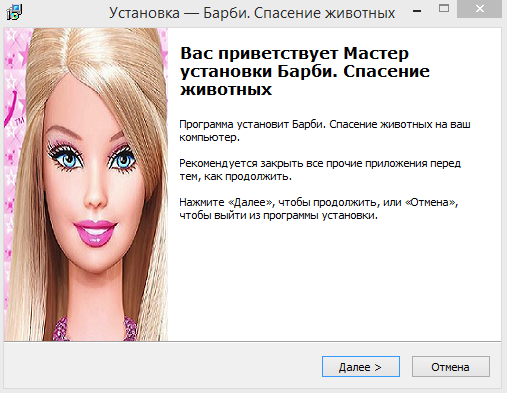
Task: Click text 'Нажмите «Далее», чтобы продолжить'
Action: [278, 202]
